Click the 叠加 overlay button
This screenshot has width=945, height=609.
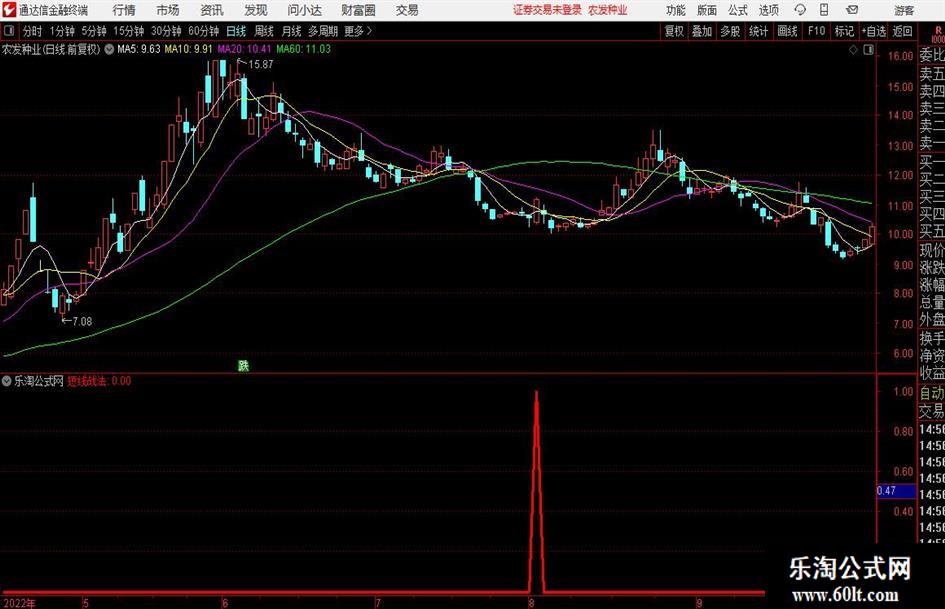702,31
